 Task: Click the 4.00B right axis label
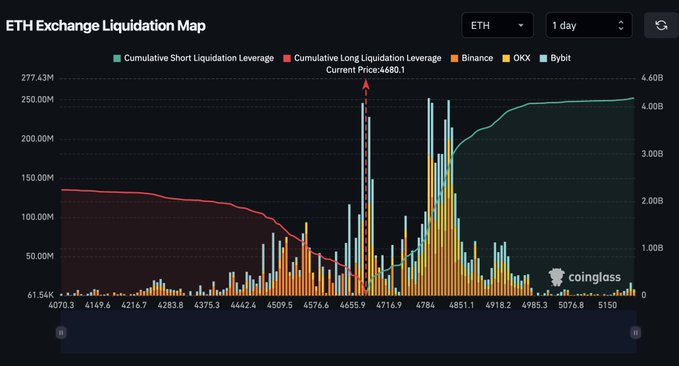pos(652,107)
